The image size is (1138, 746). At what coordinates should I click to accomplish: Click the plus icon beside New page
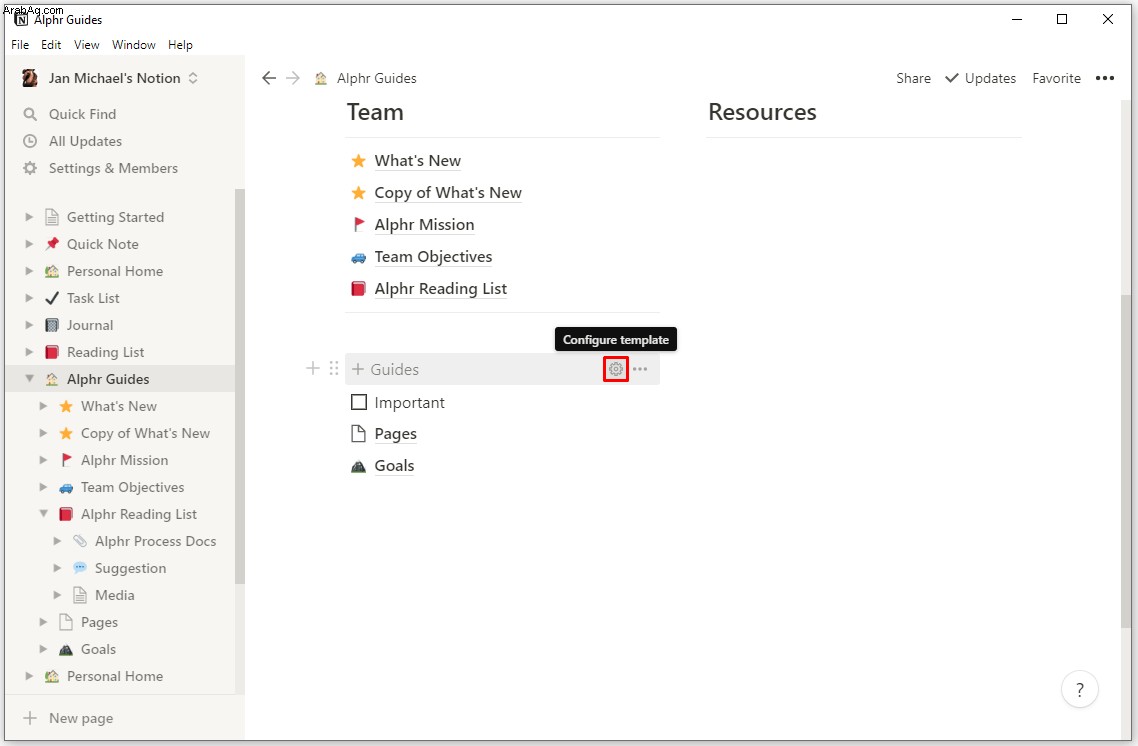pos(30,718)
